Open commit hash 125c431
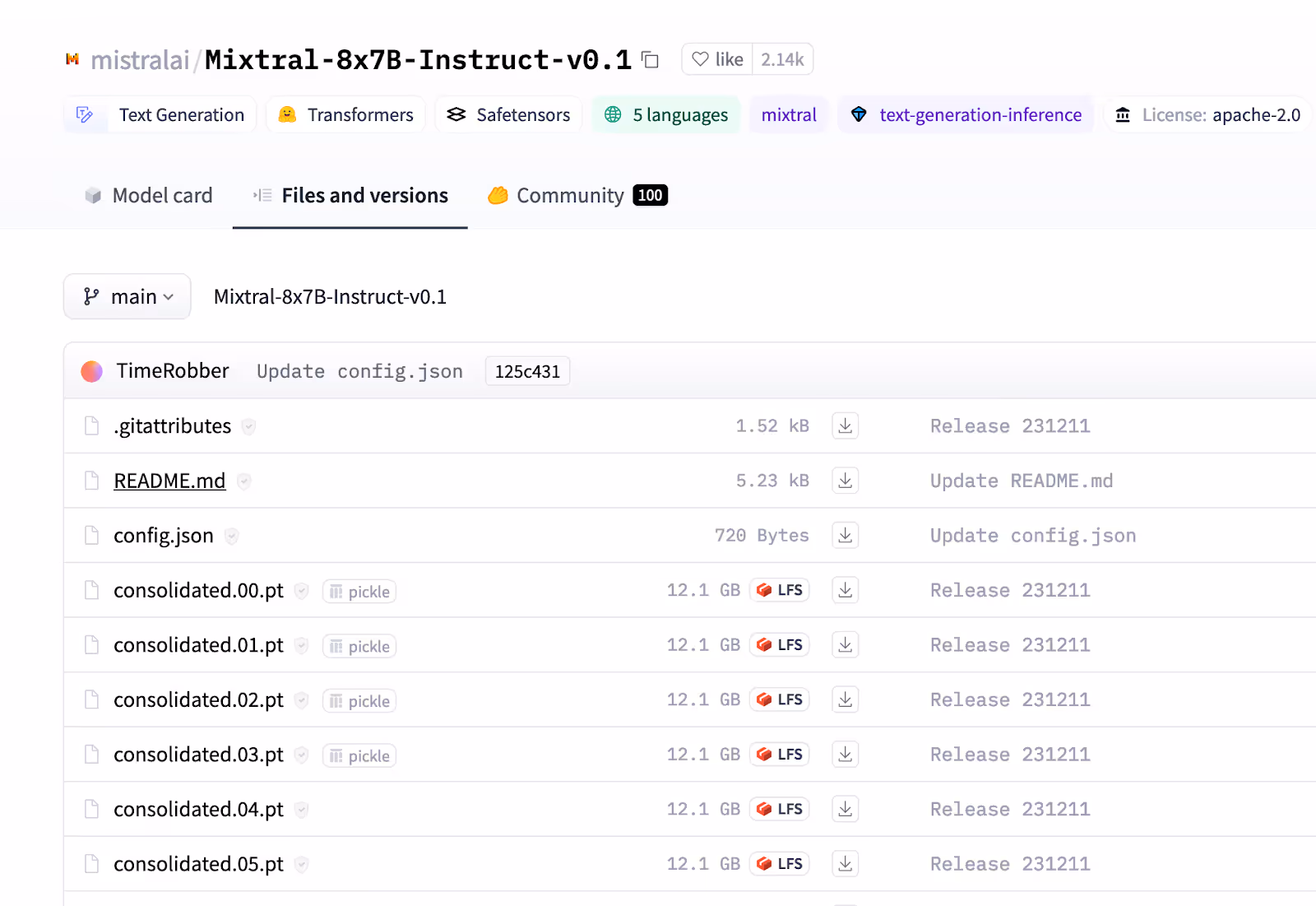This screenshot has height=906, width=1316. (527, 371)
